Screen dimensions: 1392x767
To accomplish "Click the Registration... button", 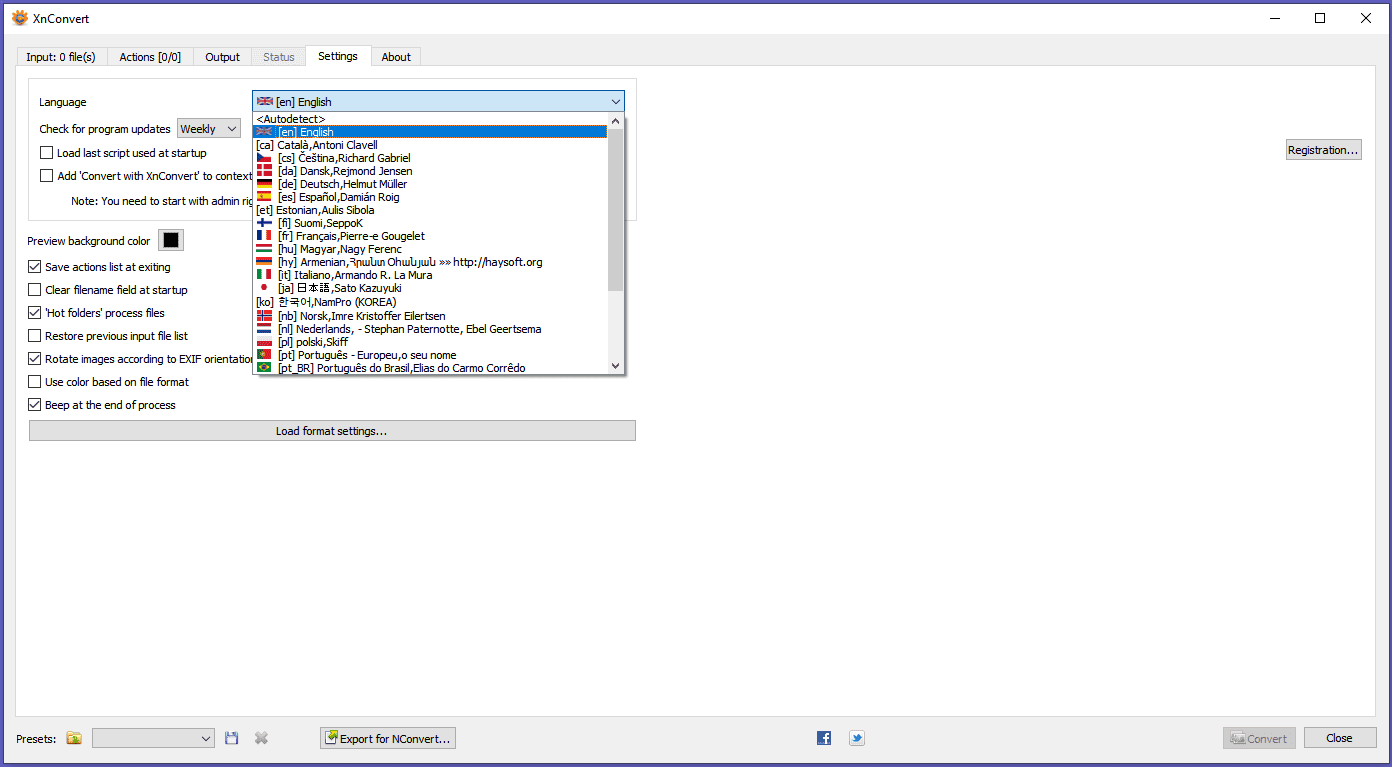I will pos(1324,150).
